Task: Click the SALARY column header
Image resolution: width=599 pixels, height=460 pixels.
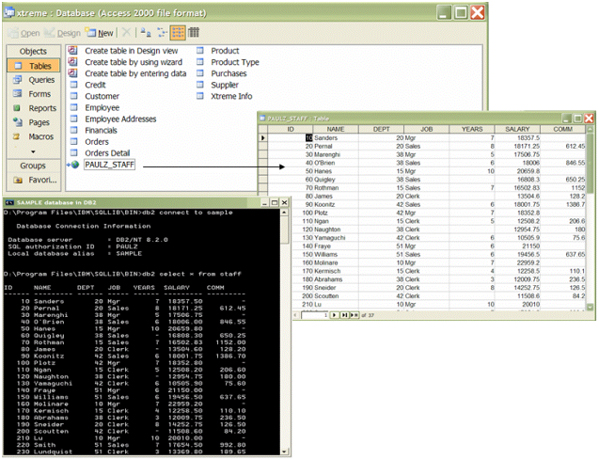Action: tap(517, 129)
